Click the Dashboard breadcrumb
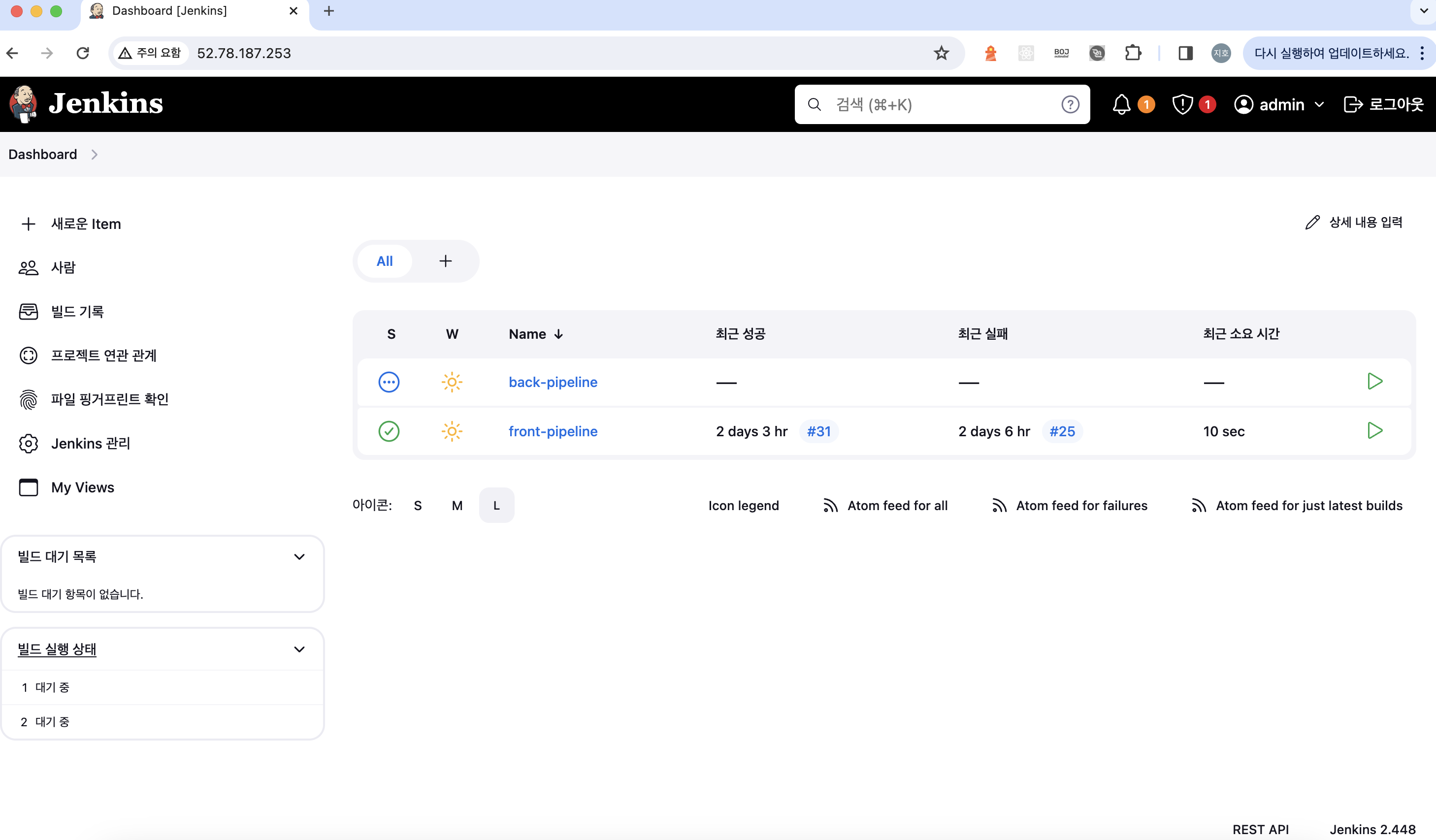Screen dimensions: 1436x840 tap(43, 155)
